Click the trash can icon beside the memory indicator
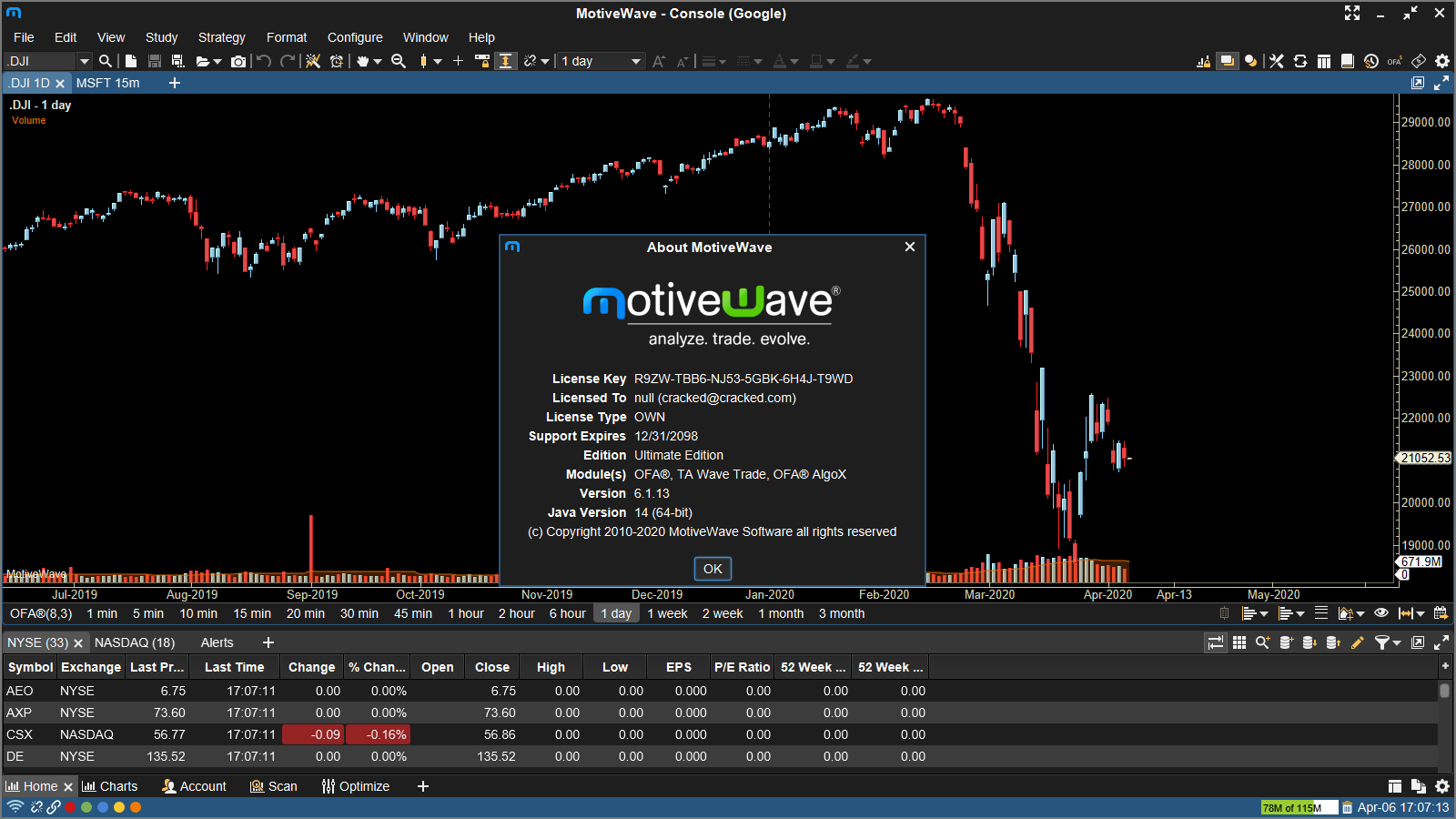This screenshot has width=1456, height=819. (x=1348, y=807)
